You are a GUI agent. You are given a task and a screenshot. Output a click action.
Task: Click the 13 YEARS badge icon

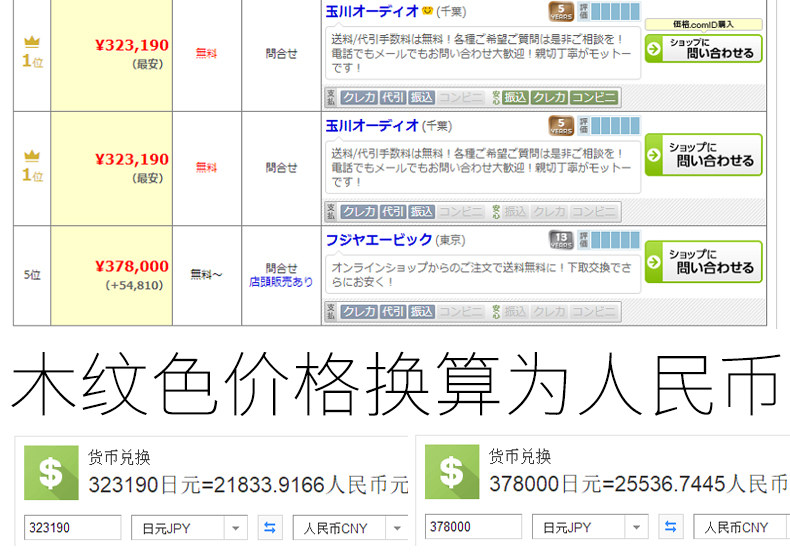[561, 240]
